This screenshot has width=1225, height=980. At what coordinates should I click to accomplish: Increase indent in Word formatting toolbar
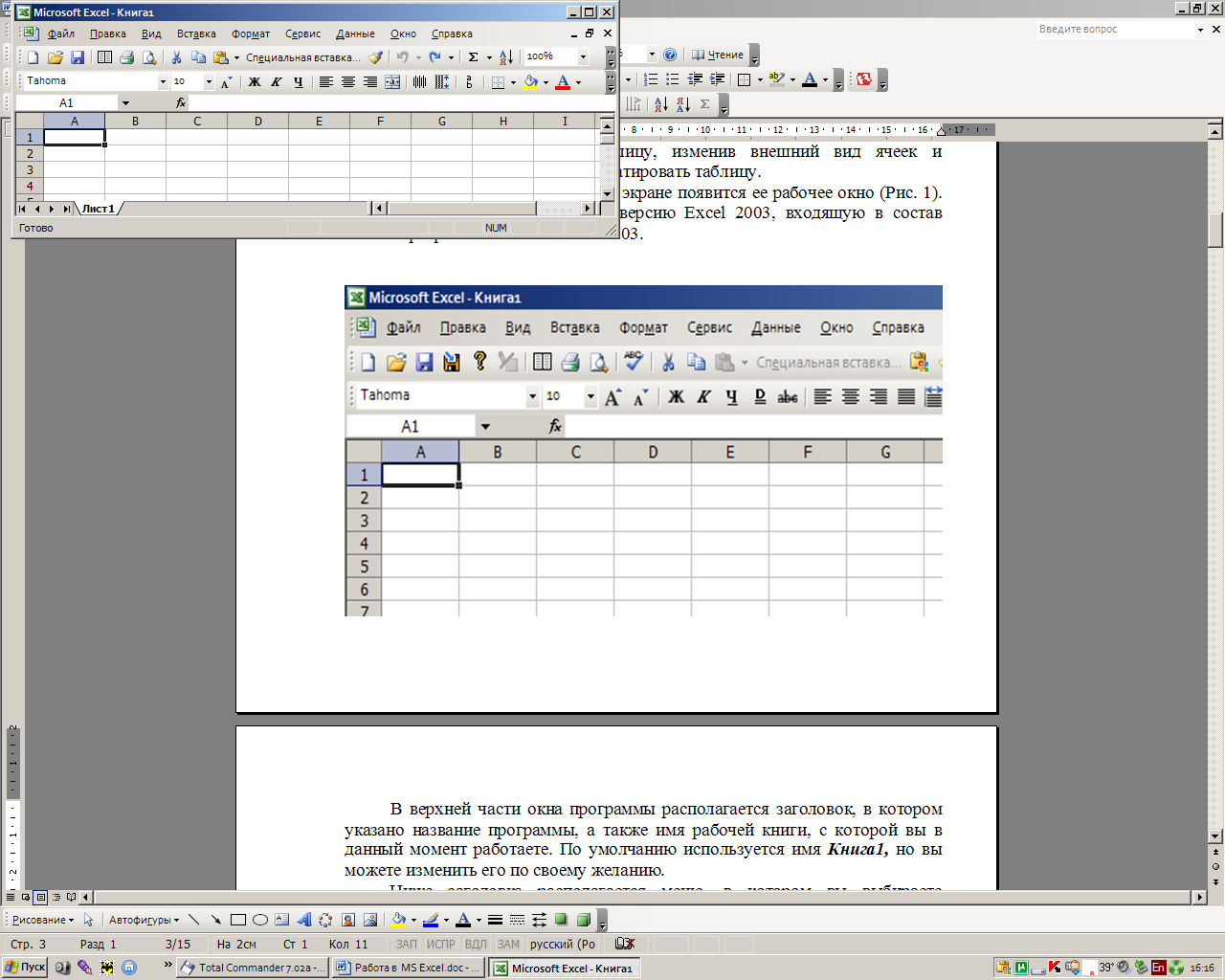point(718,79)
